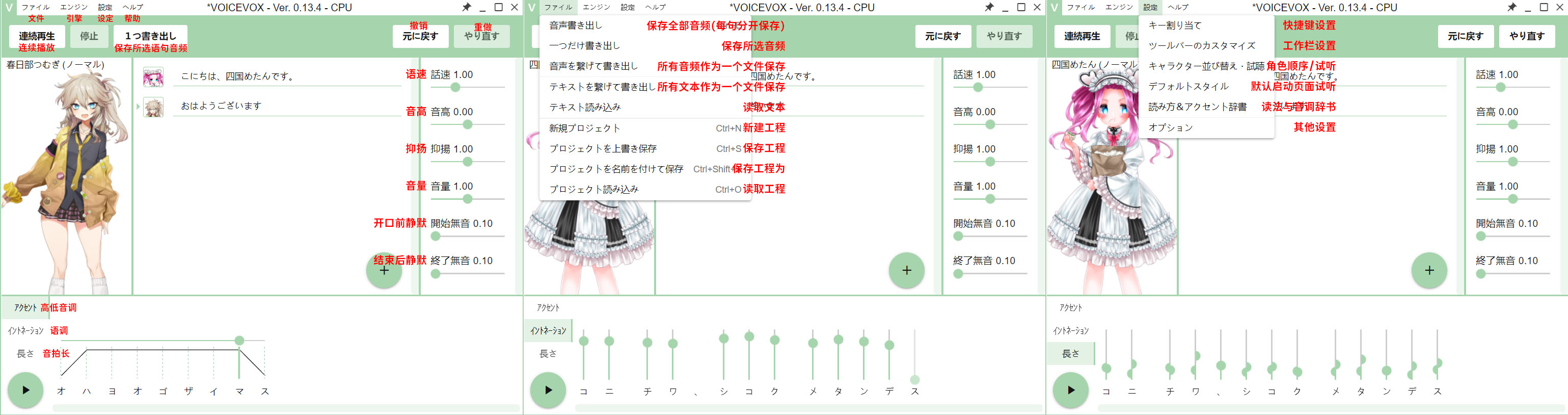Select キー割り当て in the settings menu
Image resolution: width=1568 pixels, height=415 pixels.
pos(1174,25)
